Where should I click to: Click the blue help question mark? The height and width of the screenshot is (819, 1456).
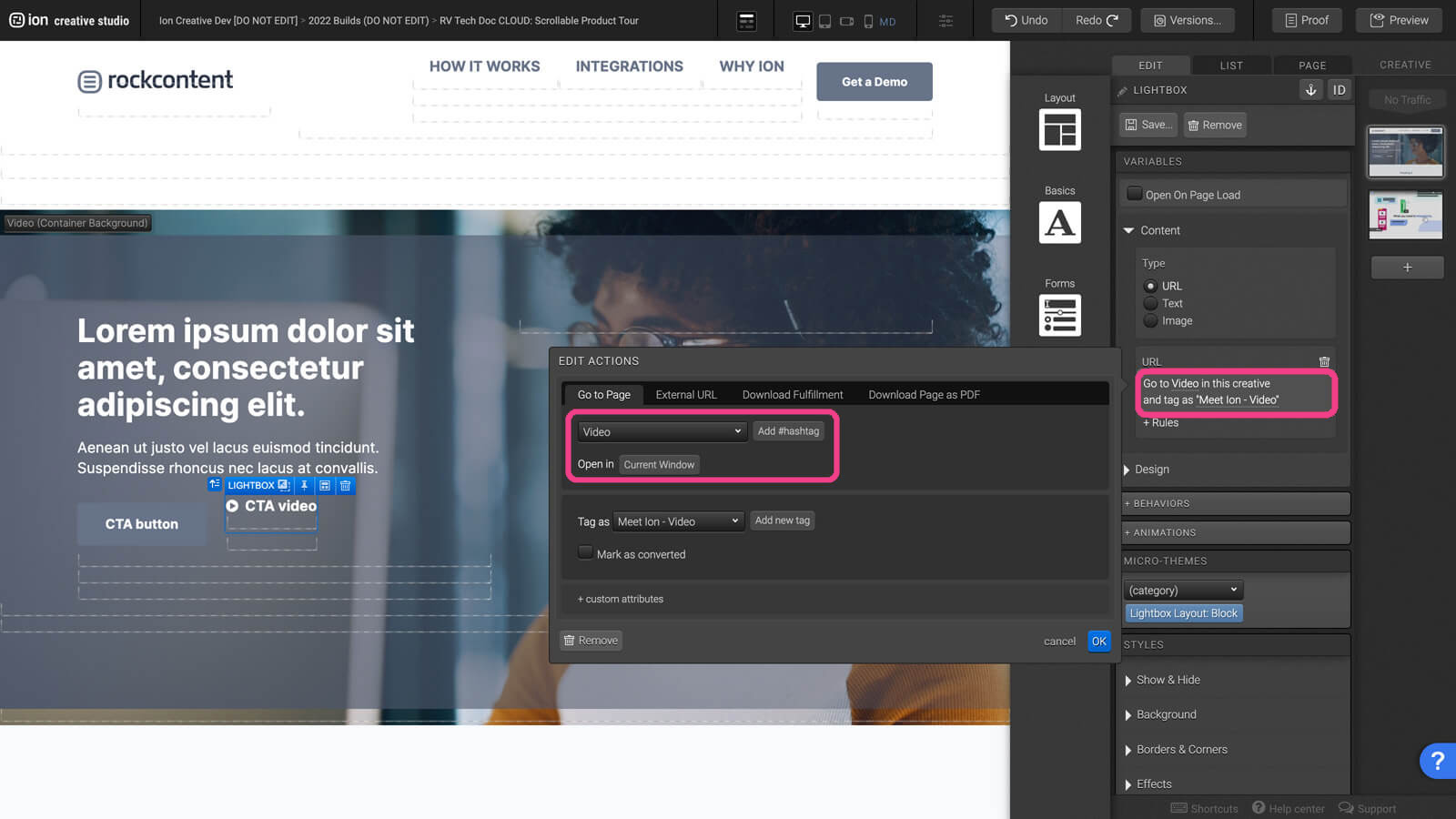pos(1437,760)
